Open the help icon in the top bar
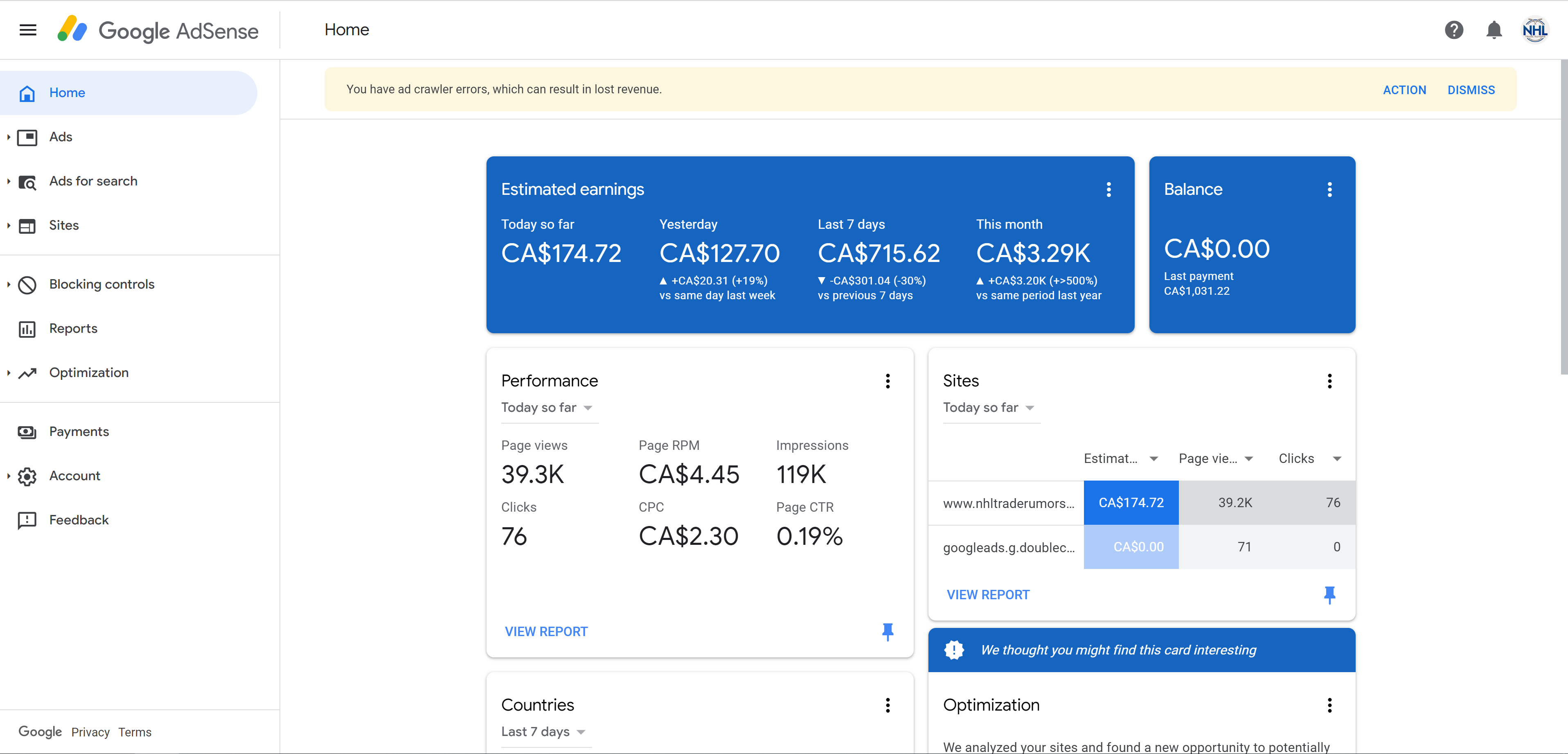The height and width of the screenshot is (754, 1568). coord(1454,29)
